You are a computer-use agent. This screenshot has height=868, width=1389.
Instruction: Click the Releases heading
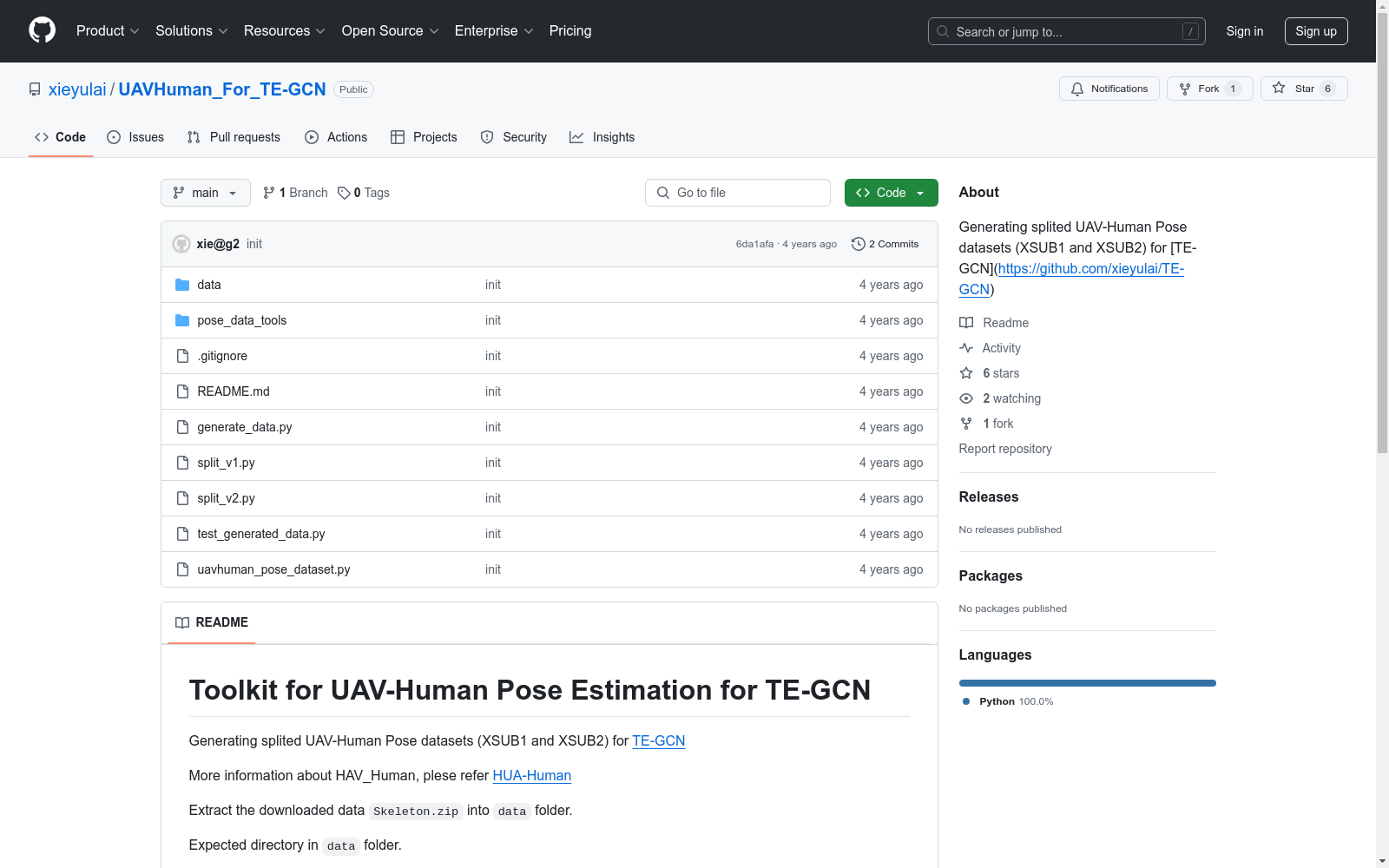coord(989,496)
